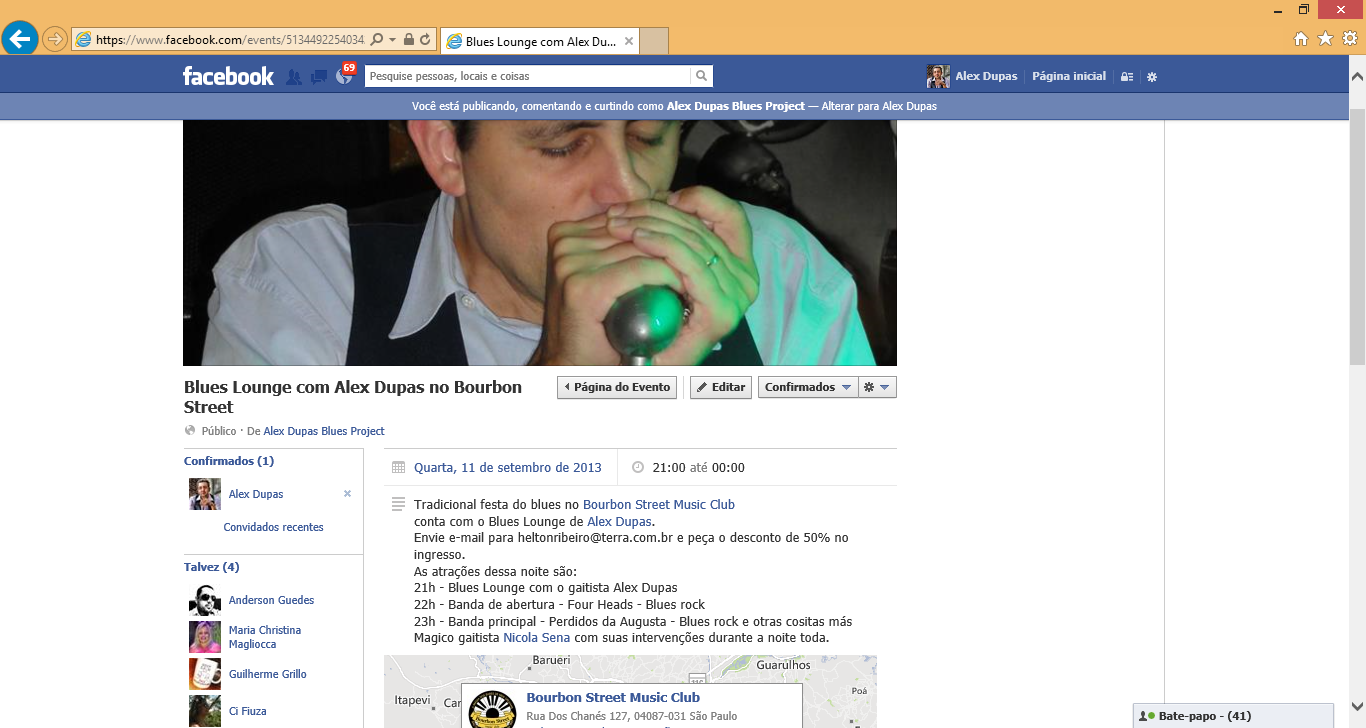Click the Bourbon Street venue logo on map
The image size is (1366, 728).
point(492,710)
